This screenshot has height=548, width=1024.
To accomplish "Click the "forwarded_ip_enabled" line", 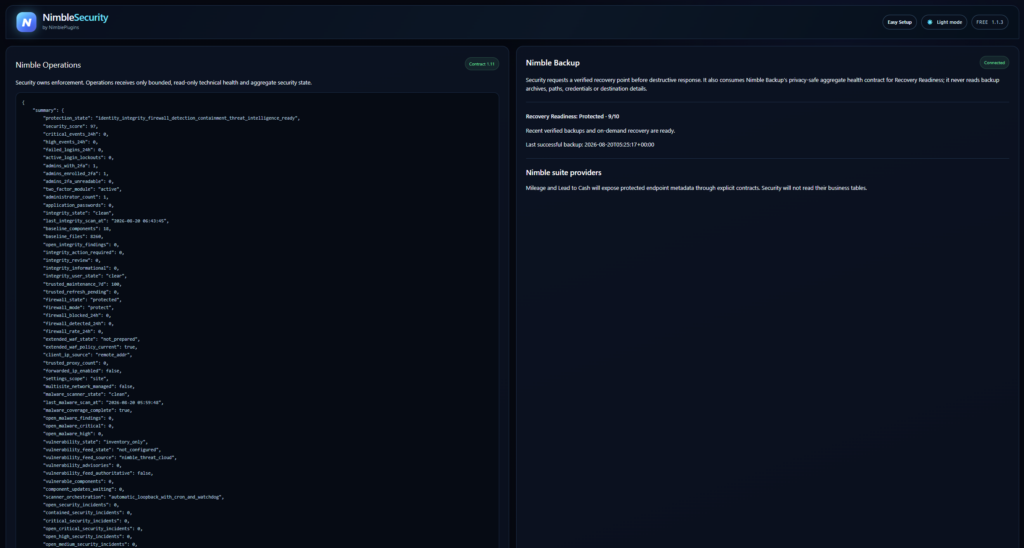I will (x=84, y=371).
